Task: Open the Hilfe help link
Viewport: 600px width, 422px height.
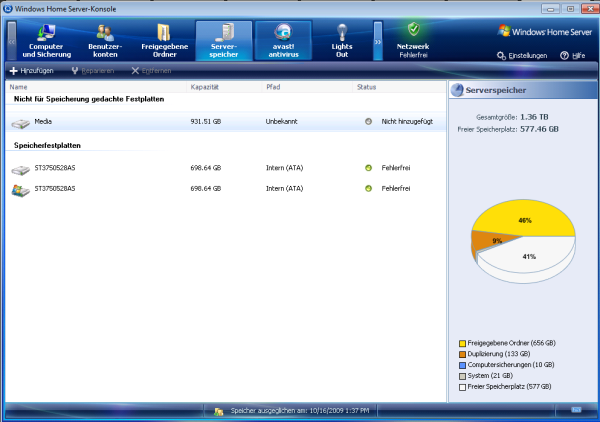Action: click(x=573, y=56)
